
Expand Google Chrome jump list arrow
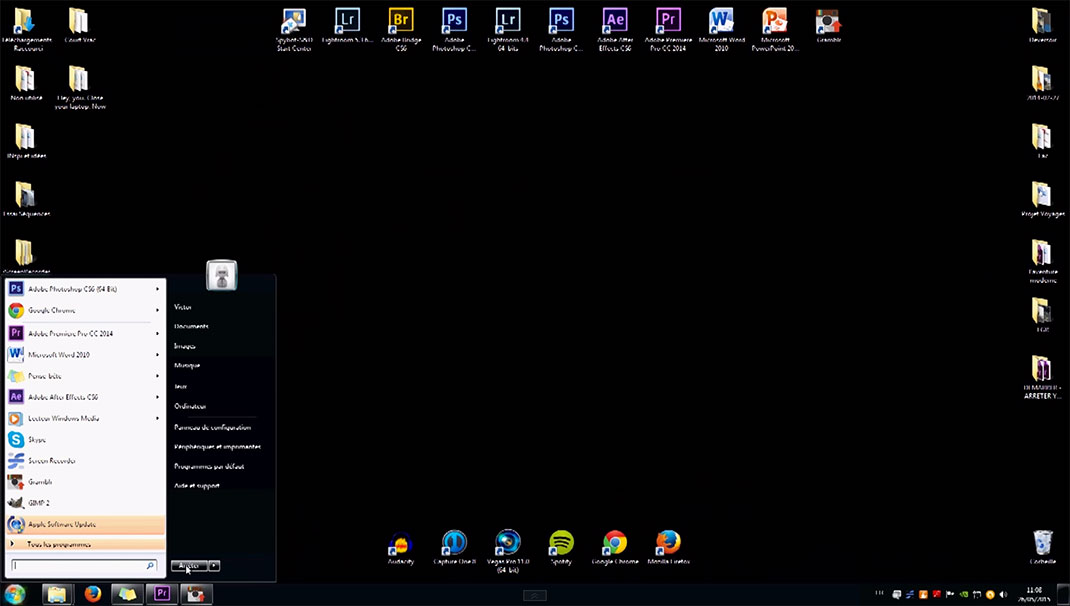click(x=158, y=310)
